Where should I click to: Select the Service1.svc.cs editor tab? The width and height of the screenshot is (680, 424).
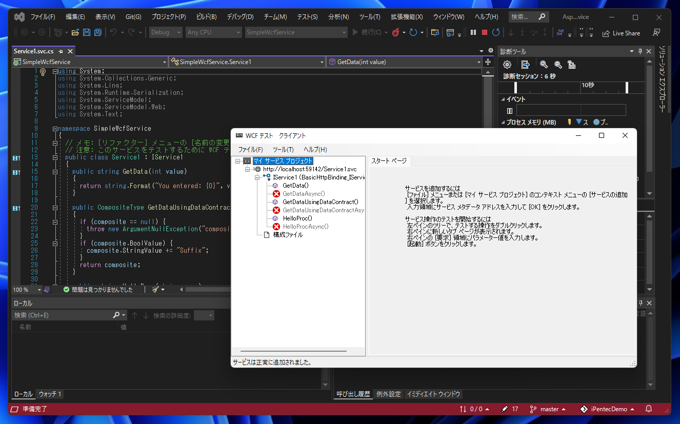tap(33, 51)
